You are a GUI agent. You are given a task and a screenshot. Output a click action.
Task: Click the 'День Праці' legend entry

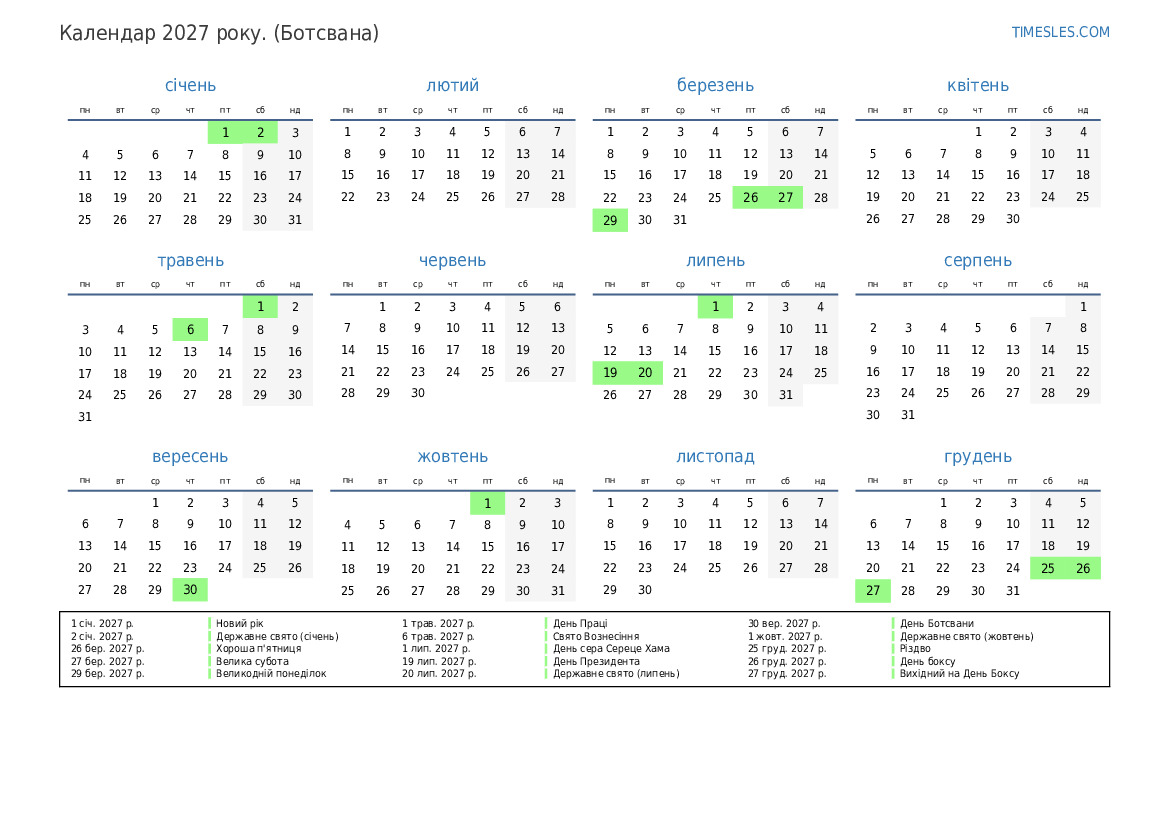click(x=580, y=623)
